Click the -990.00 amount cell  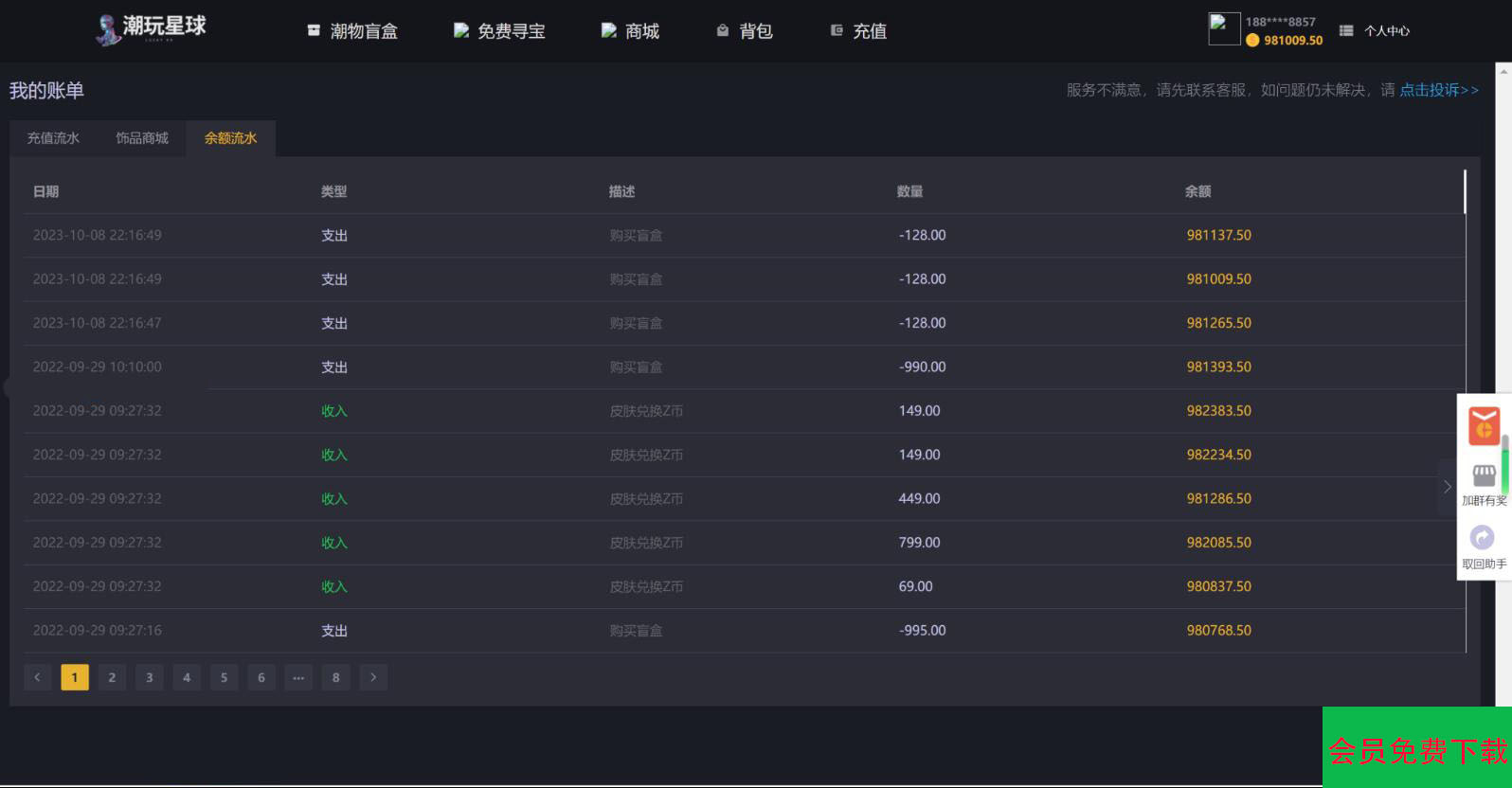pos(922,367)
